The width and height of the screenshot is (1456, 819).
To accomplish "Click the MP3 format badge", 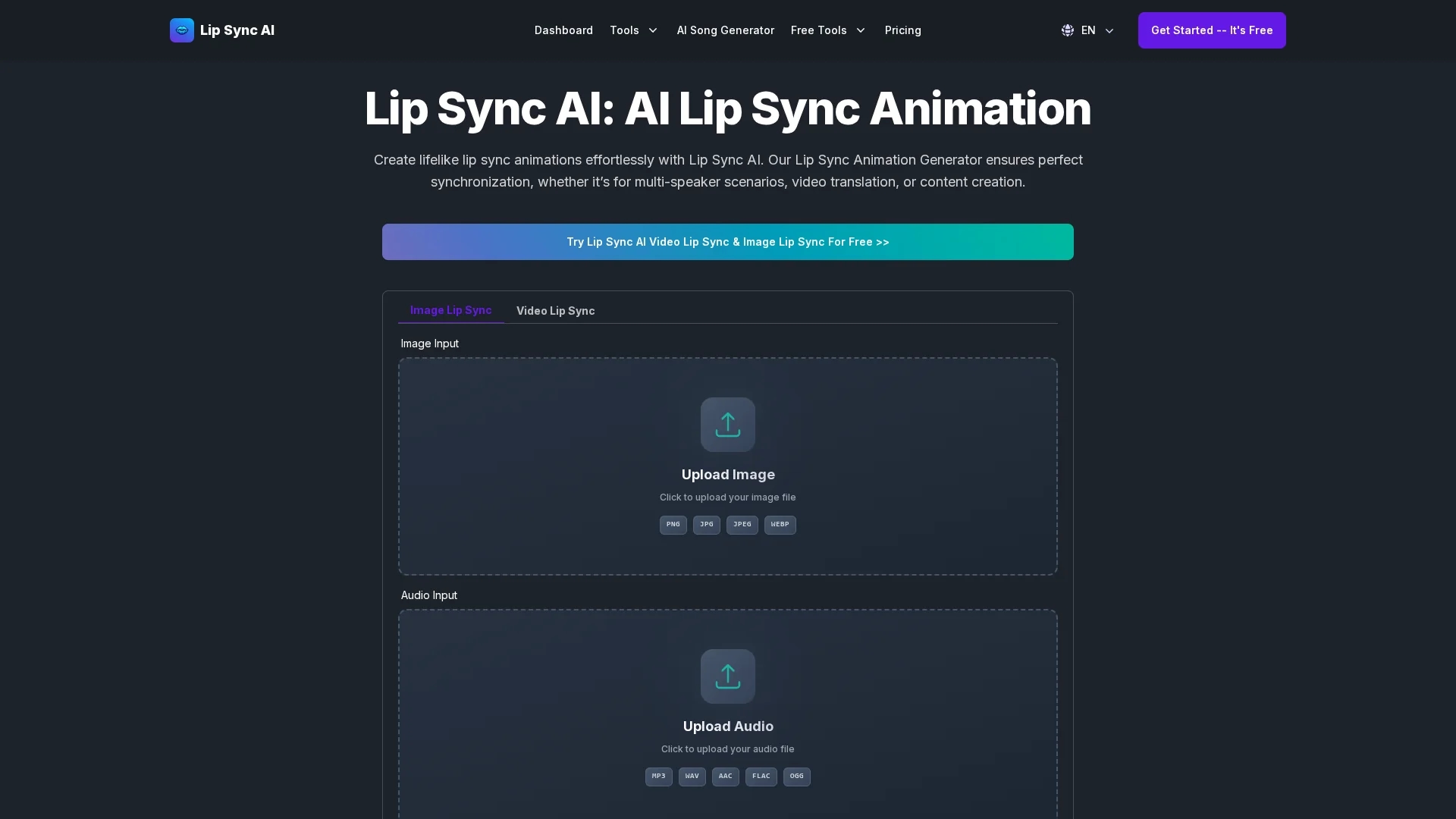I will (x=659, y=777).
